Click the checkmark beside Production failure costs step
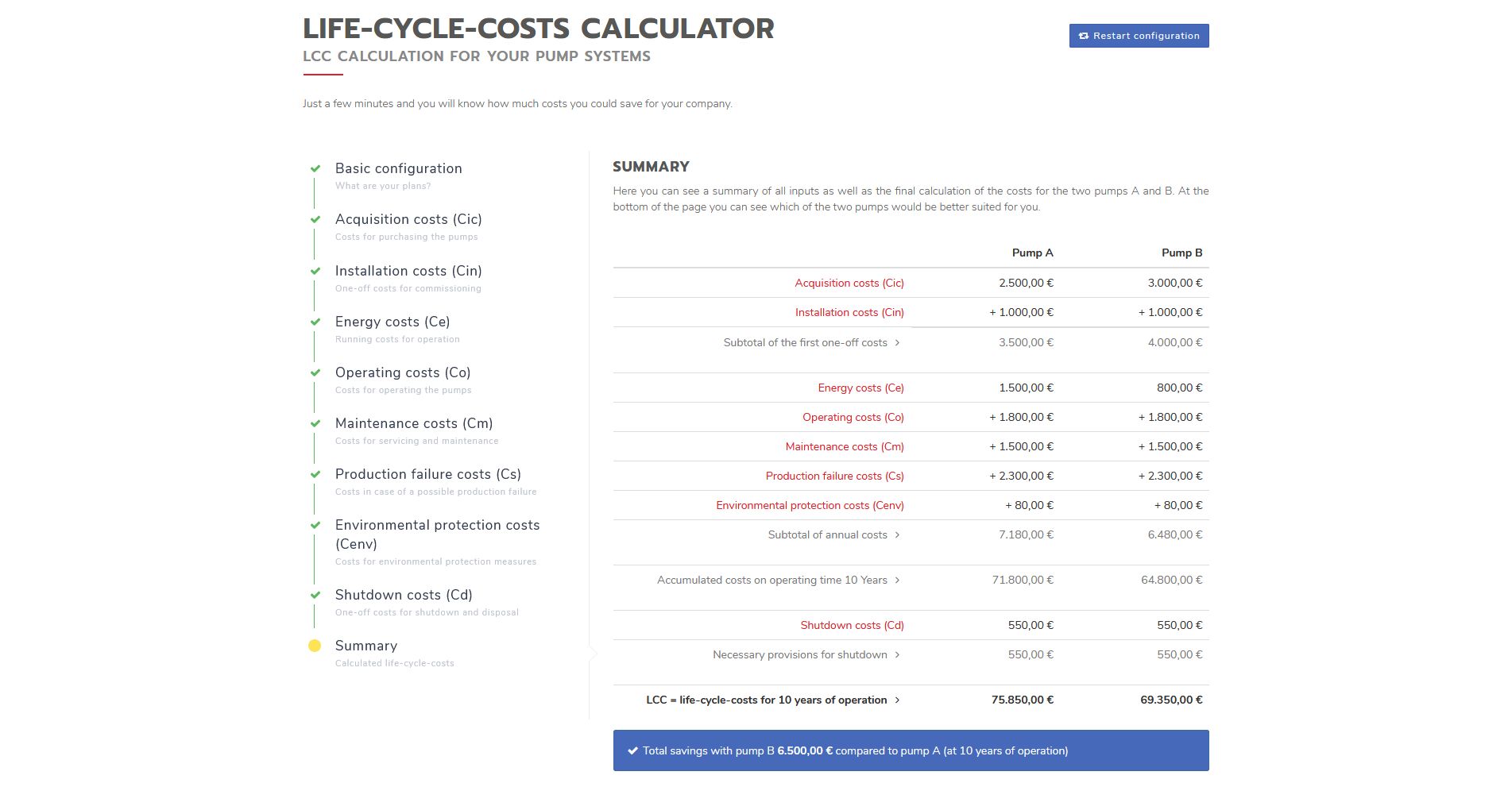Viewport: 1512px width, 787px height. 315,474
